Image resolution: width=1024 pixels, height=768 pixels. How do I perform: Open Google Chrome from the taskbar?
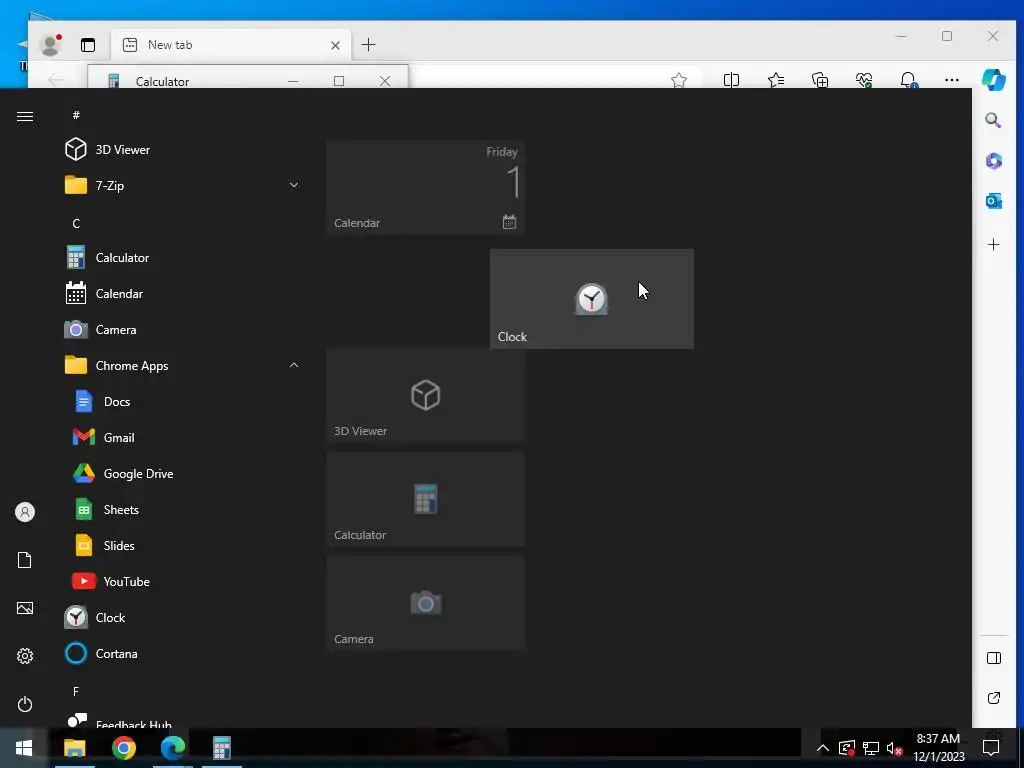click(x=123, y=748)
